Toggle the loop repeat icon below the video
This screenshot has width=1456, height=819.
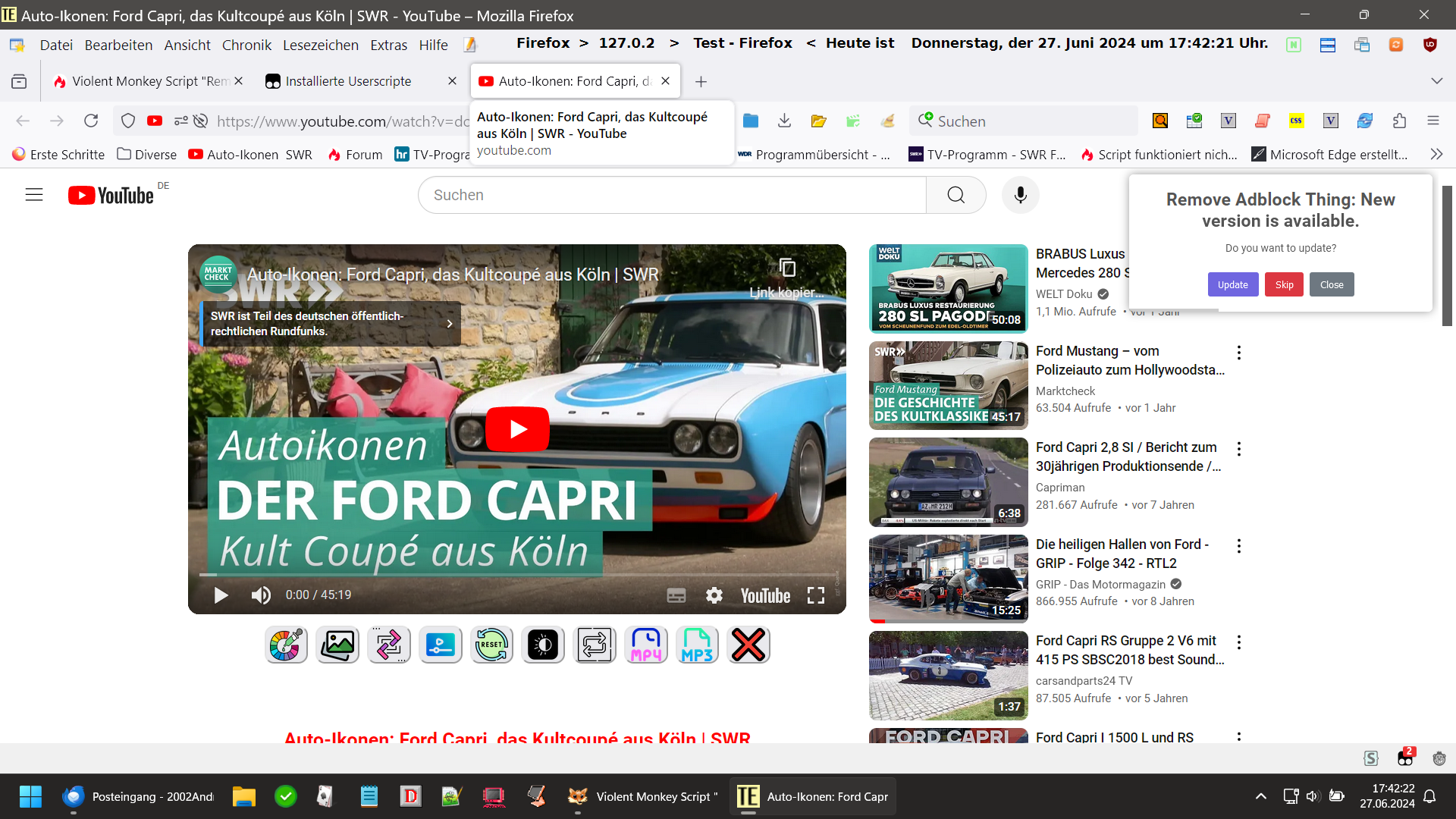(595, 645)
